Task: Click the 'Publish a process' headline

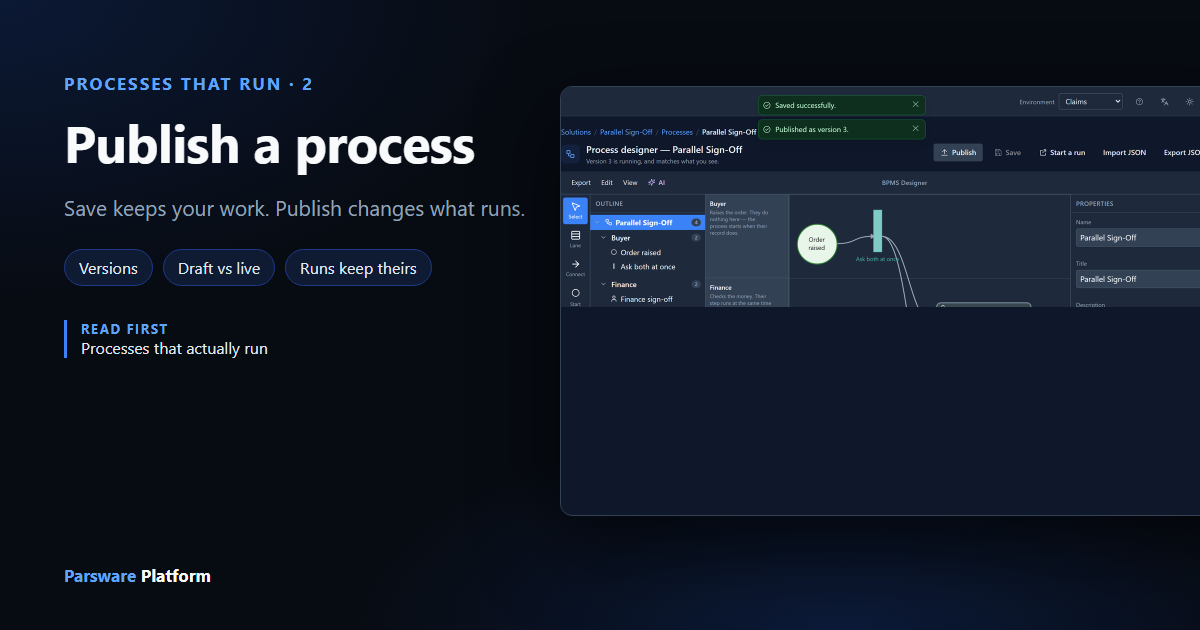Action: tap(270, 144)
